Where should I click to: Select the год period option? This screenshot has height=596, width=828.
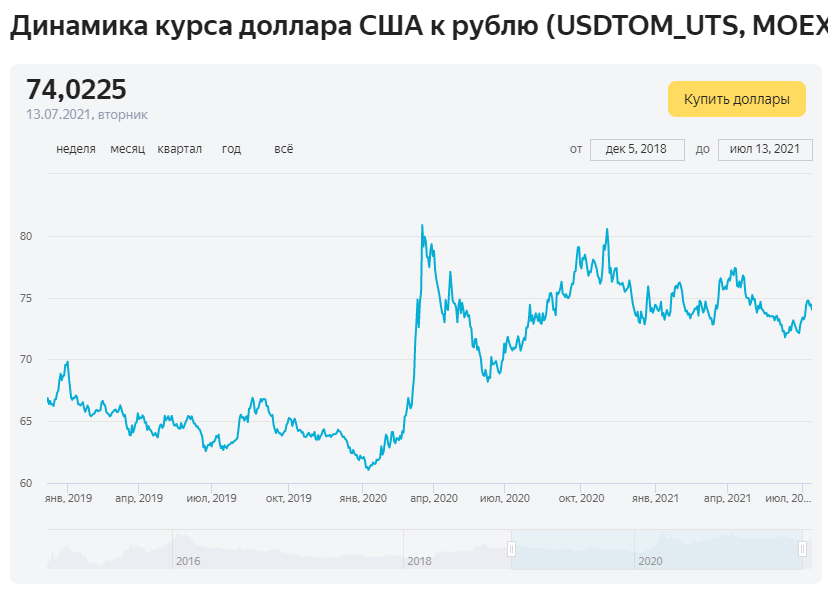[x=231, y=149]
